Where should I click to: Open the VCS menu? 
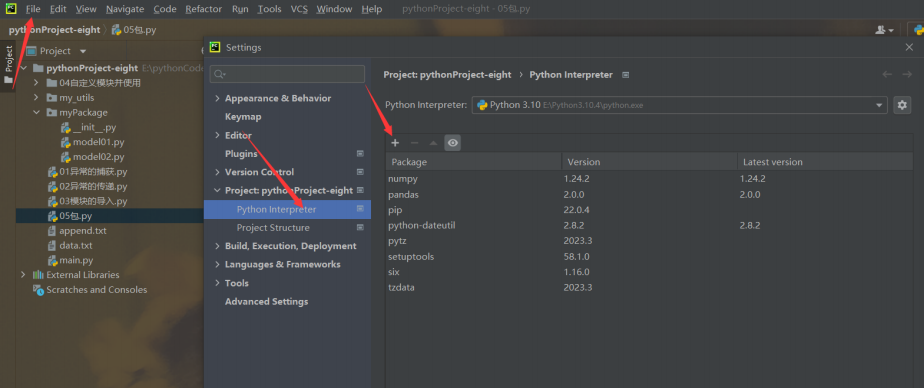pos(299,9)
